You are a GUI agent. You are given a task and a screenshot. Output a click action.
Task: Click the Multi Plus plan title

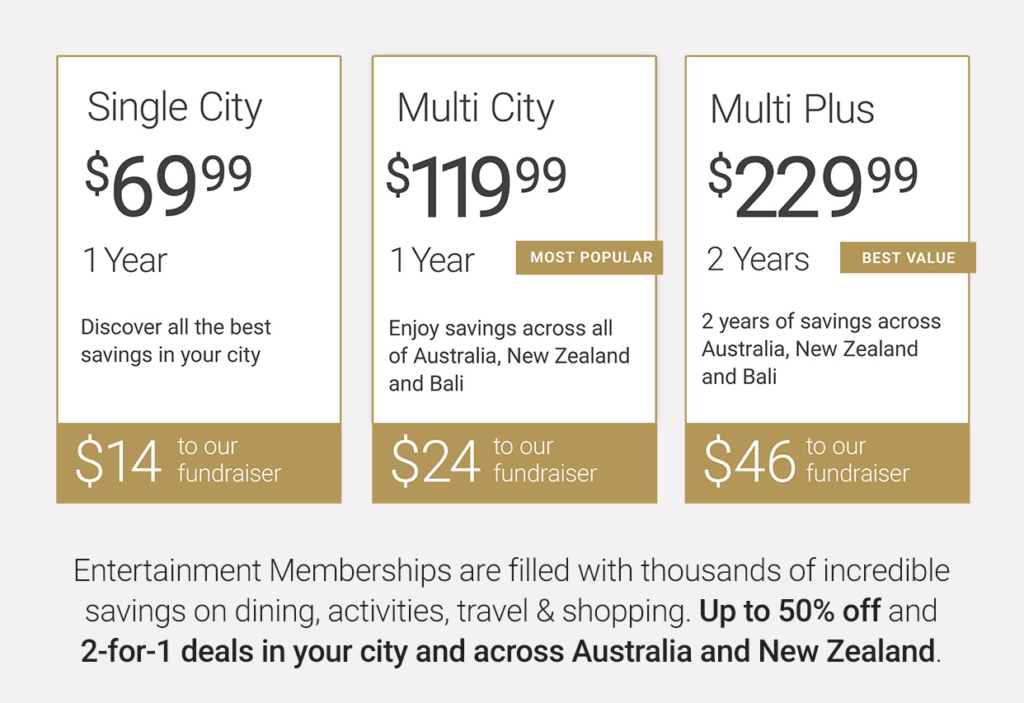click(x=792, y=109)
